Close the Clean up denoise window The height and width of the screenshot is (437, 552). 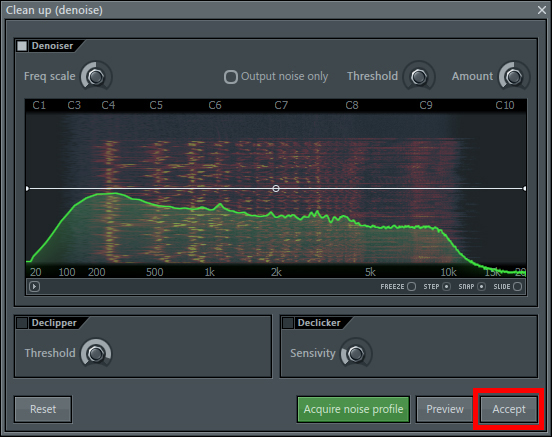pos(542,10)
